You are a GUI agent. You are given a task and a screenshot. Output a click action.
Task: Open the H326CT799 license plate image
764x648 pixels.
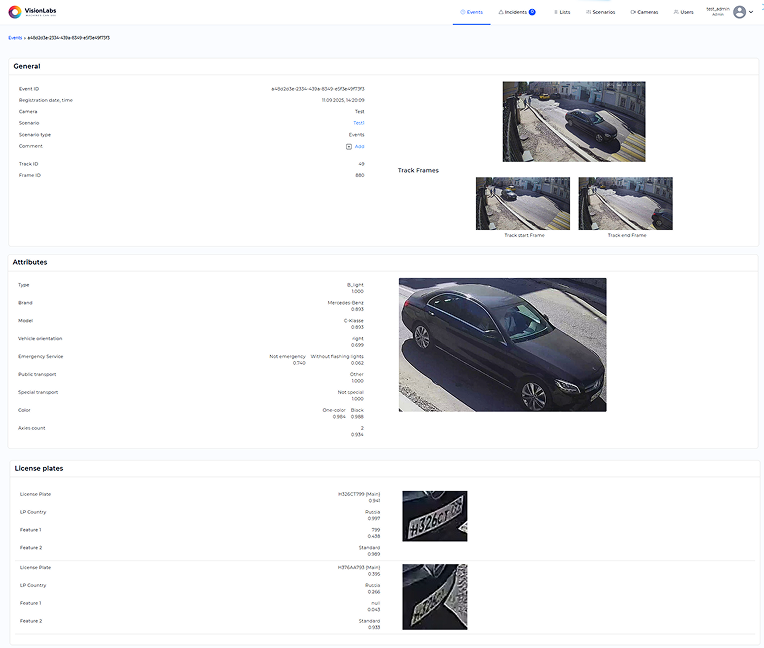tap(434, 516)
